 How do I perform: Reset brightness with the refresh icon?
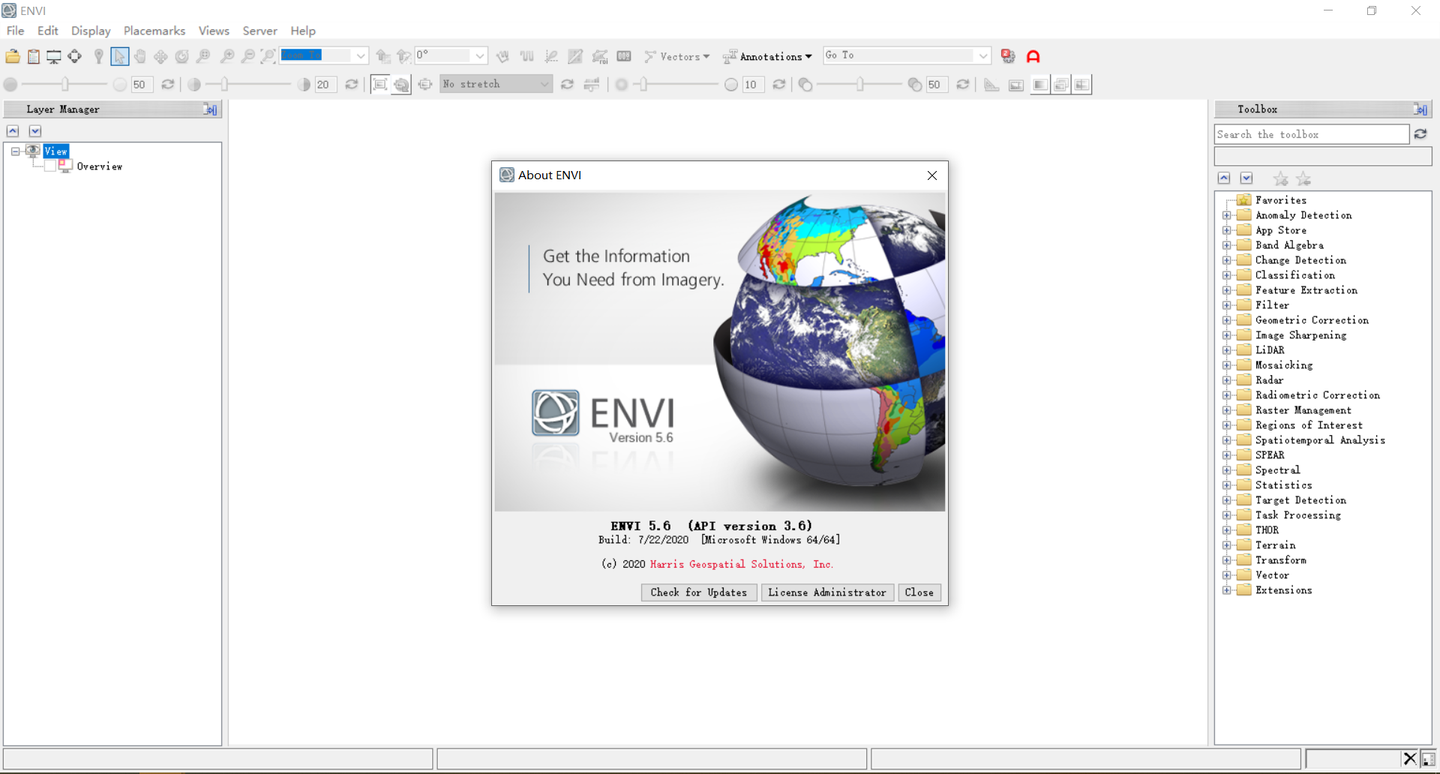pos(167,85)
